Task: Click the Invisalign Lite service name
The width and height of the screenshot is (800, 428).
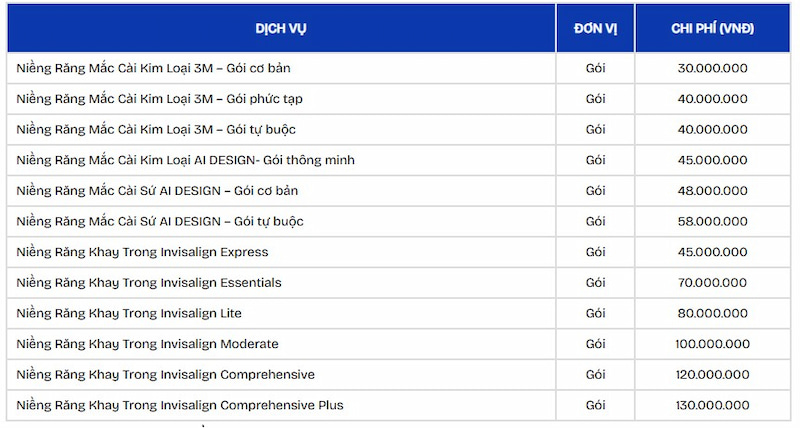Action: [130, 313]
